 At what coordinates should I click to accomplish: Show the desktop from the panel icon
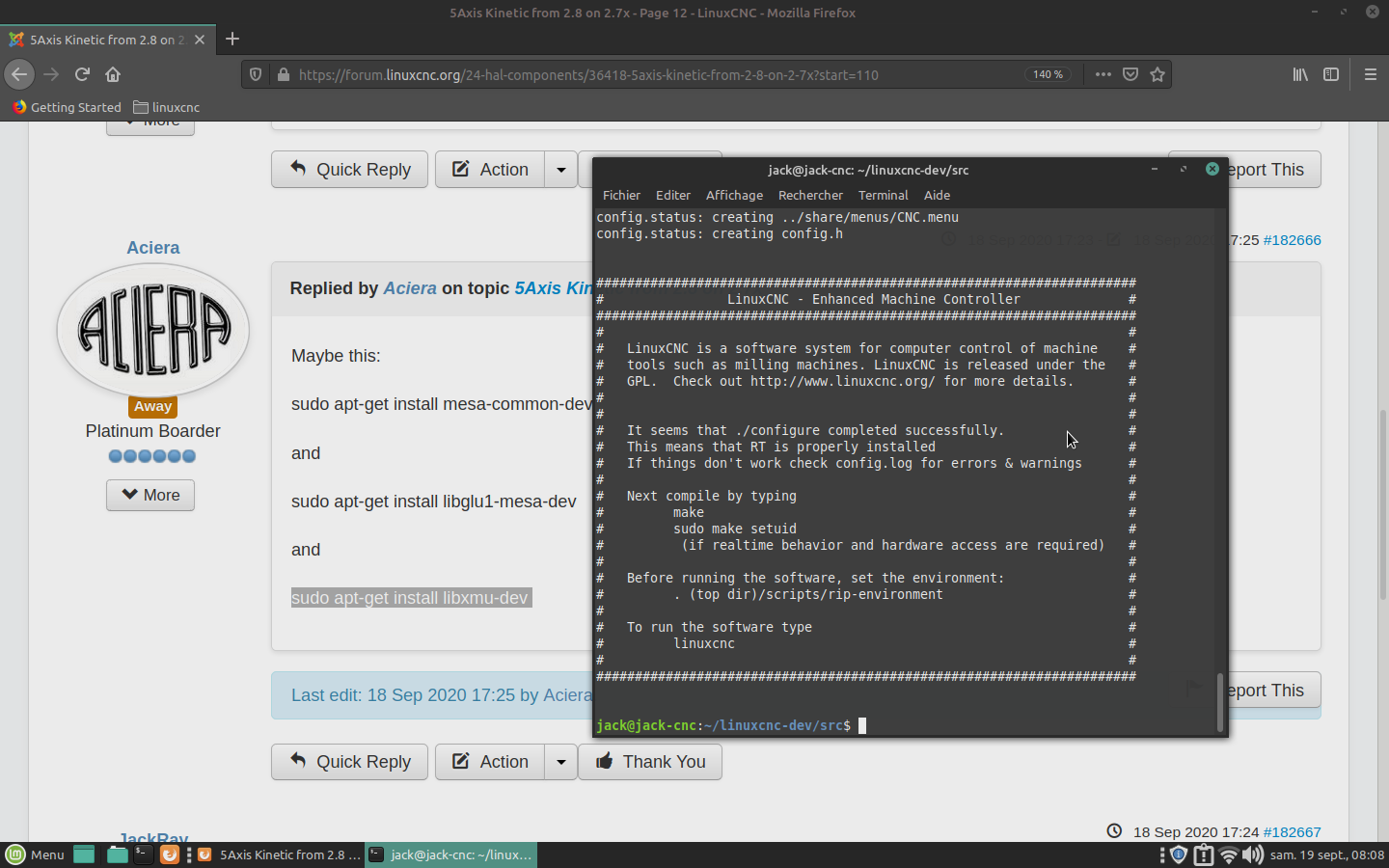(x=84, y=854)
